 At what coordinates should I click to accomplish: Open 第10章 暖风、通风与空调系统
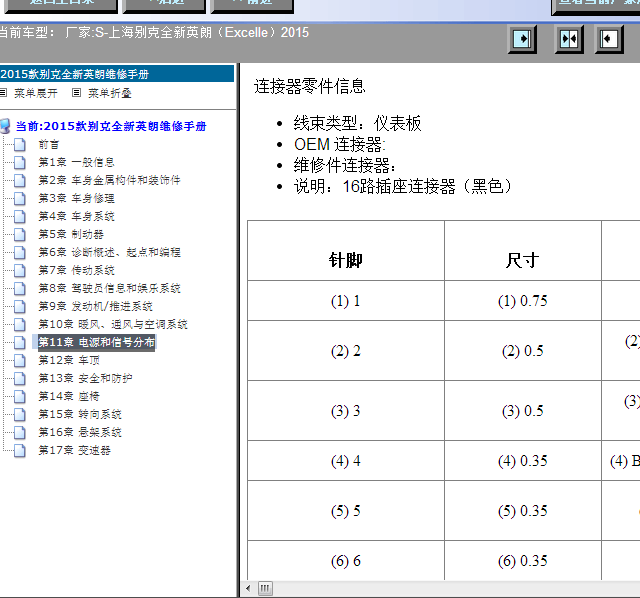(113, 325)
